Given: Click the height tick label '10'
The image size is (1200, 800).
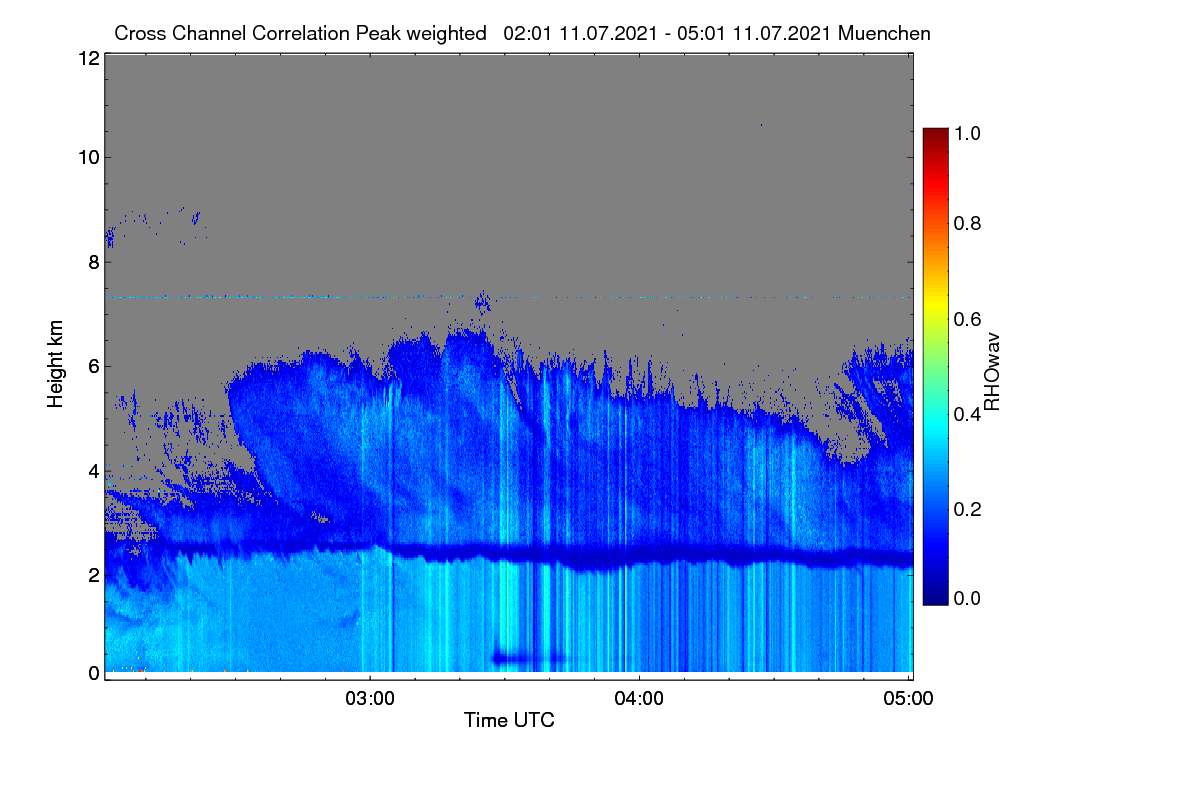Looking at the screenshot, I should click(x=87, y=157).
